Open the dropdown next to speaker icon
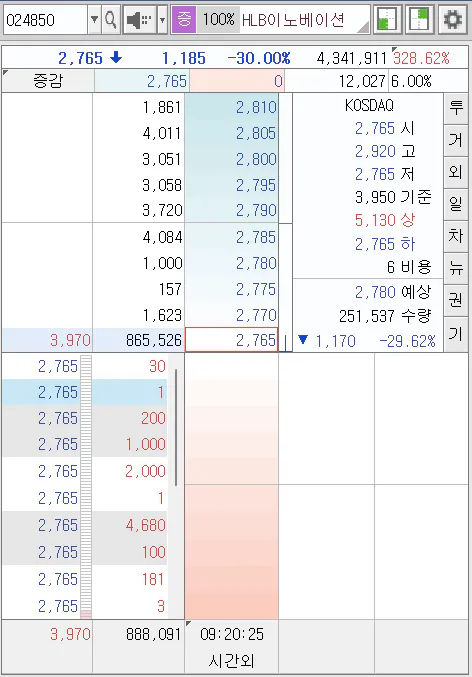The height and width of the screenshot is (677, 472). 162,20
